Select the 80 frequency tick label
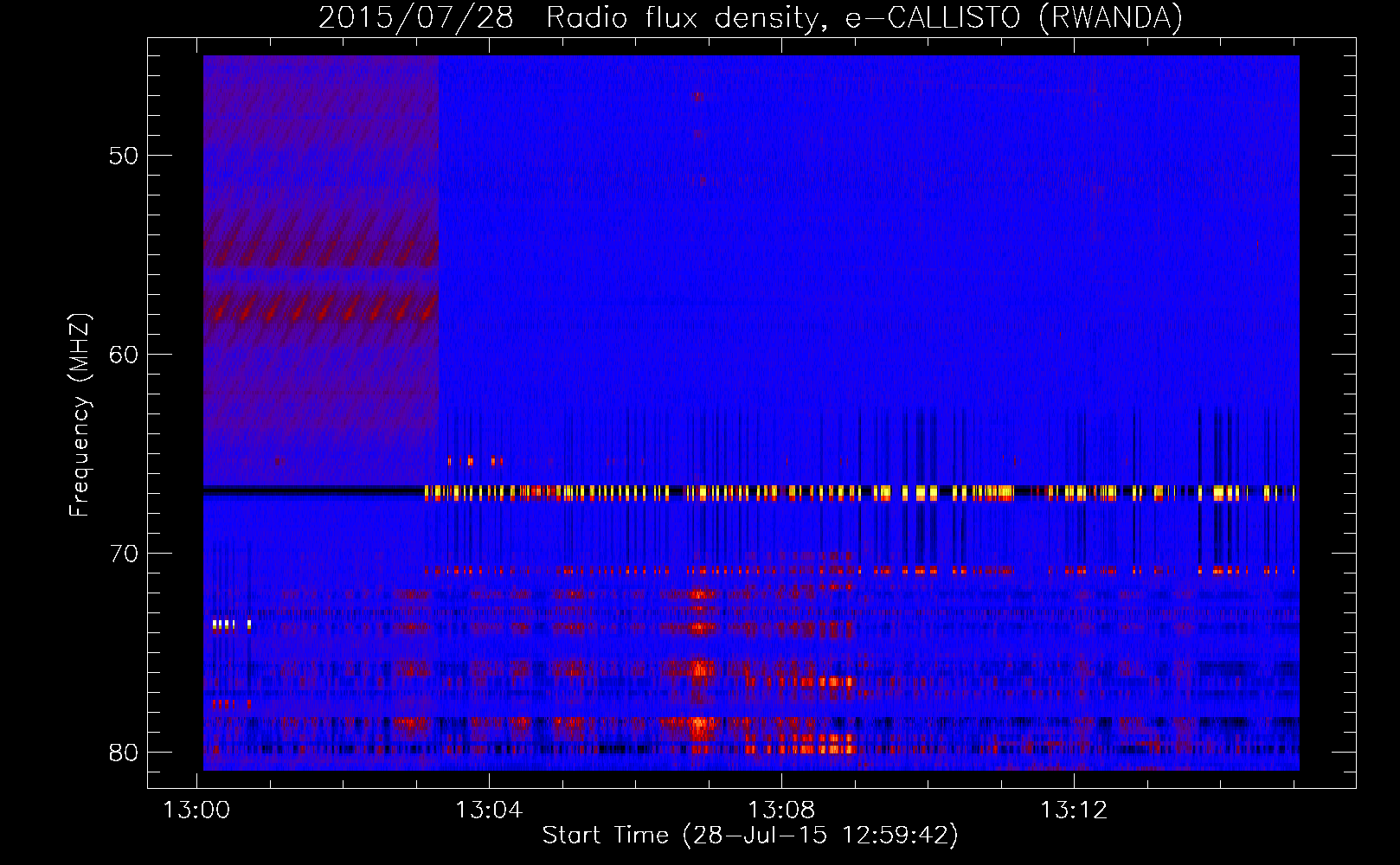Viewport: 1400px width, 865px height. pyautogui.click(x=124, y=752)
